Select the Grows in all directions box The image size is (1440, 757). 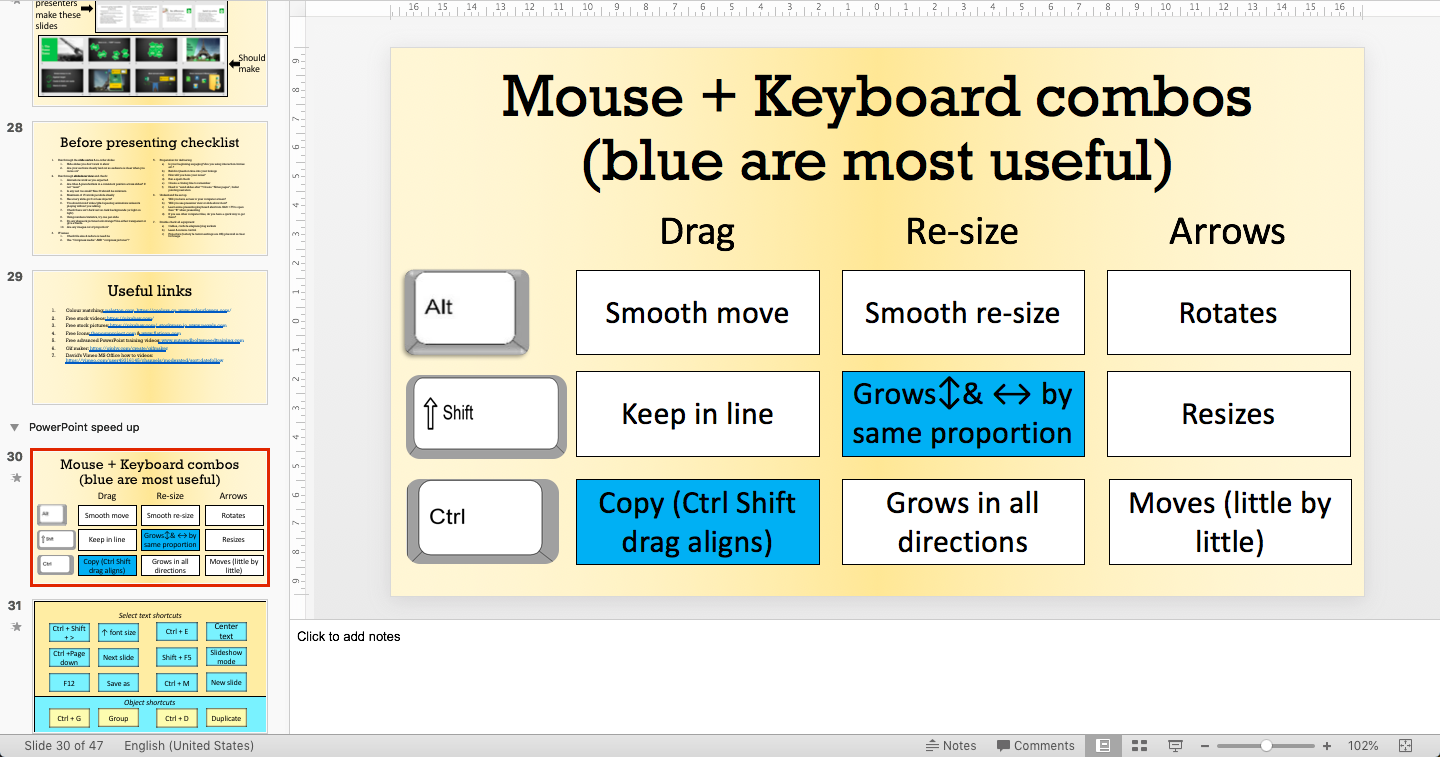[963, 522]
